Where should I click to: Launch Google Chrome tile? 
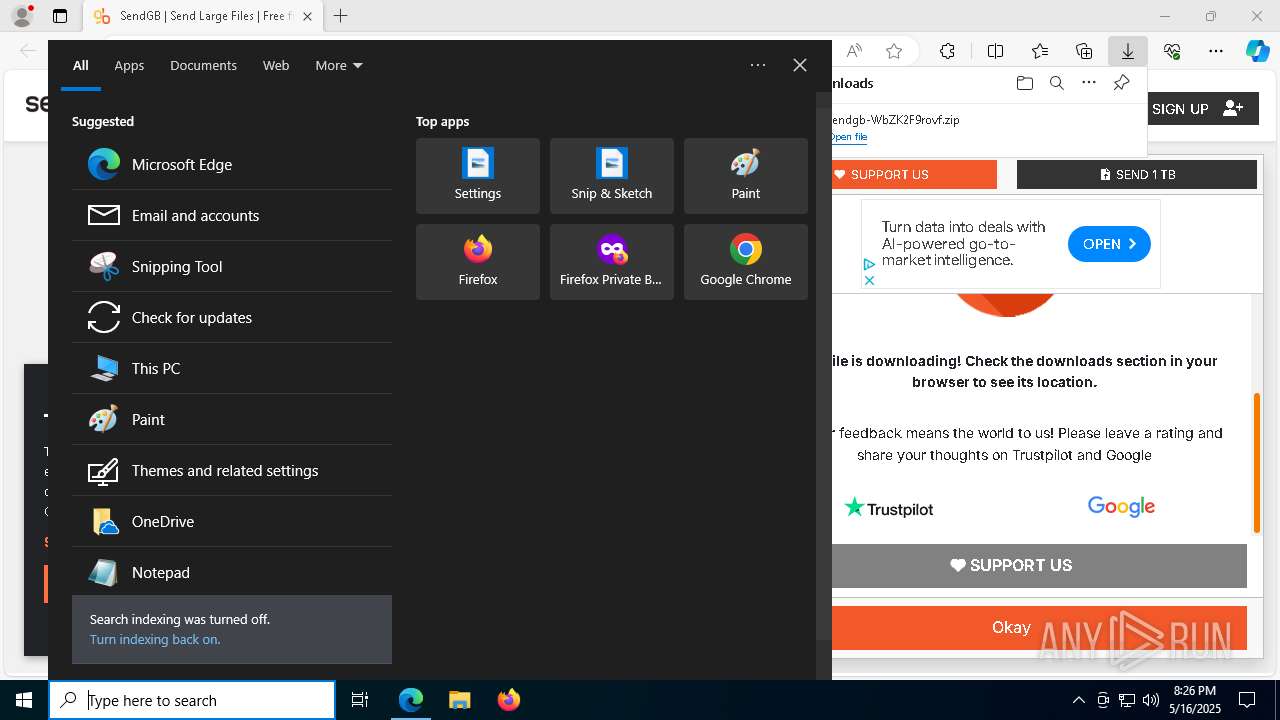tap(746, 262)
